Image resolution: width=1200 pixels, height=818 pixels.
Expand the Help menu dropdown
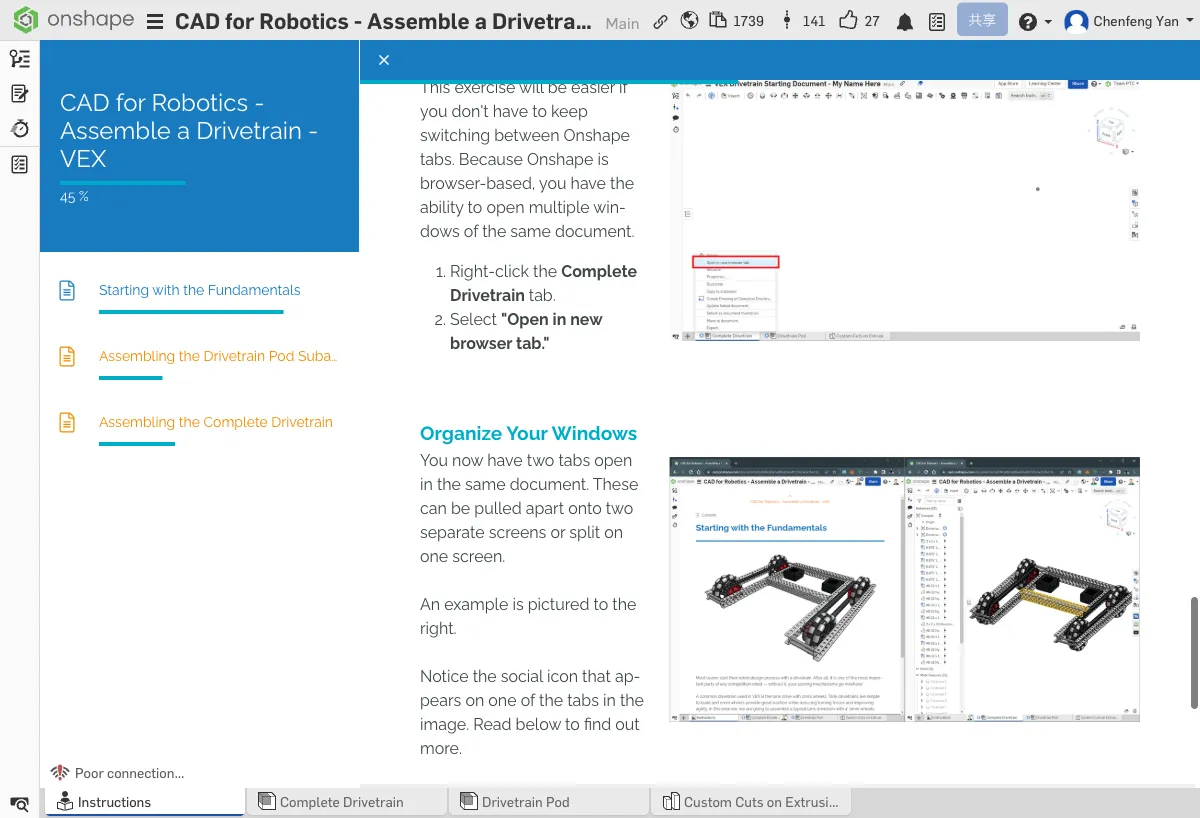click(1034, 21)
